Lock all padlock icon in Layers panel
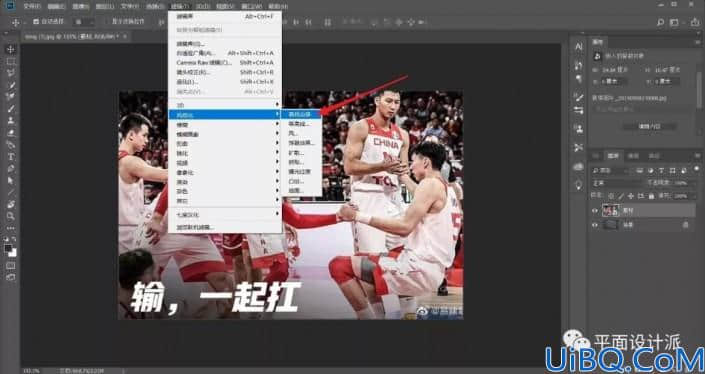Viewport: 705px width, 374px height. 651,196
